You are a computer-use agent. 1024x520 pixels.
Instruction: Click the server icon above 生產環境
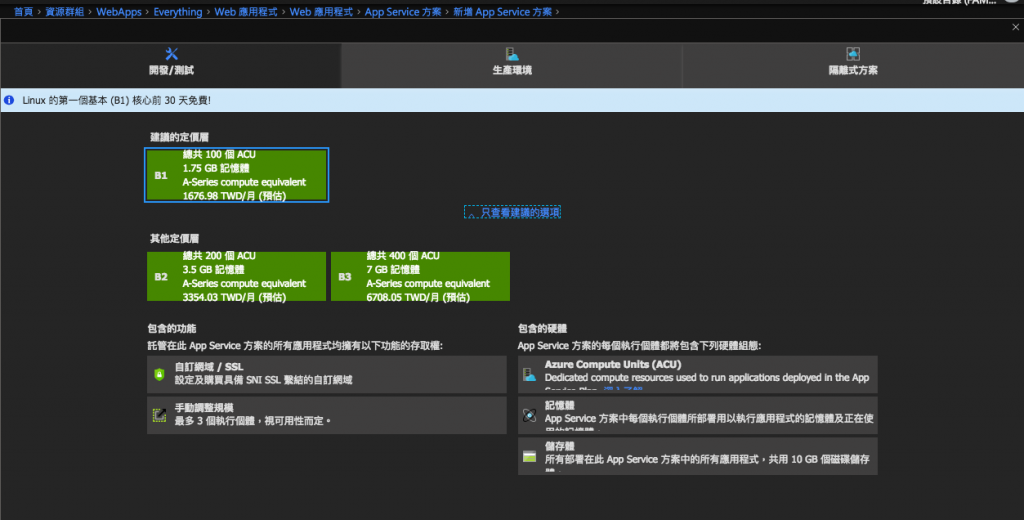tap(512, 54)
